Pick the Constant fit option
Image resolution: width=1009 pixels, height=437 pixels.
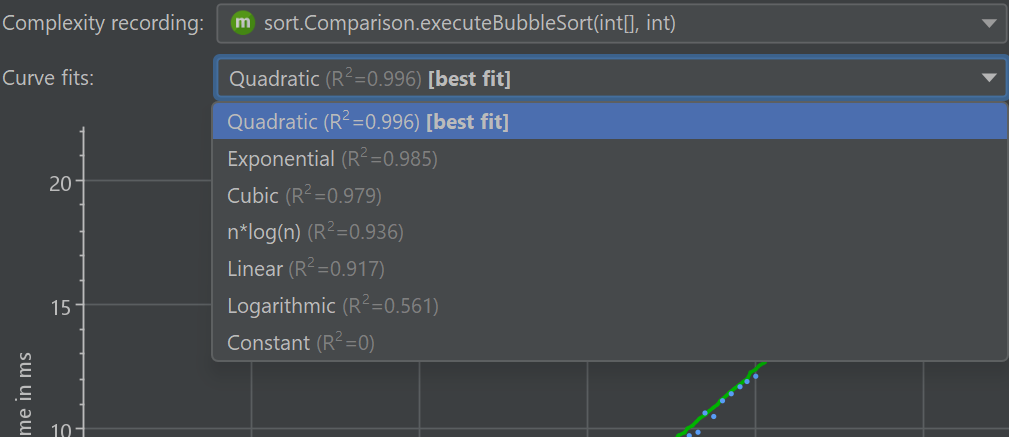pyautogui.click(x=300, y=343)
